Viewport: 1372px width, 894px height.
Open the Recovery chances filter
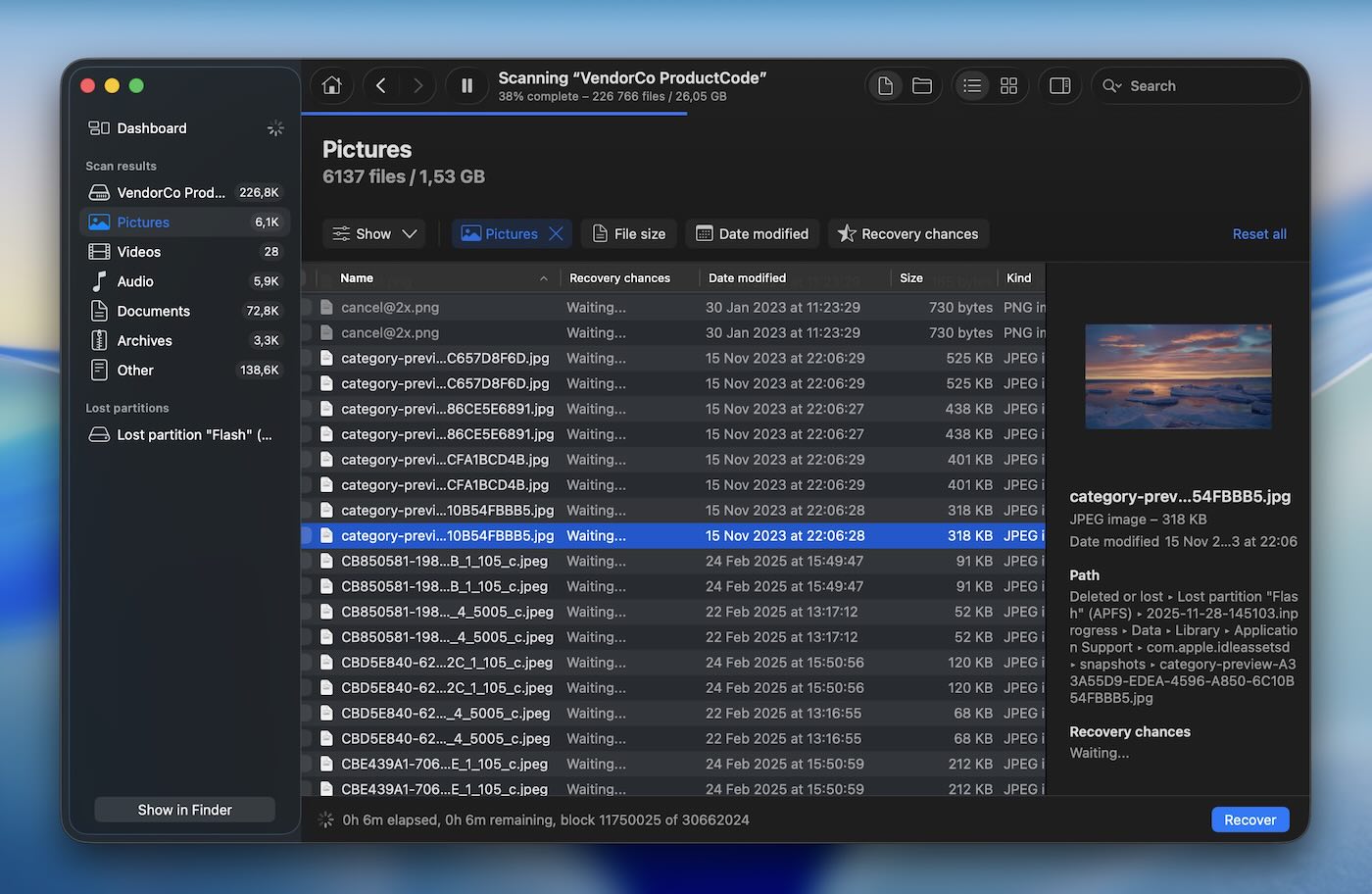click(908, 233)
